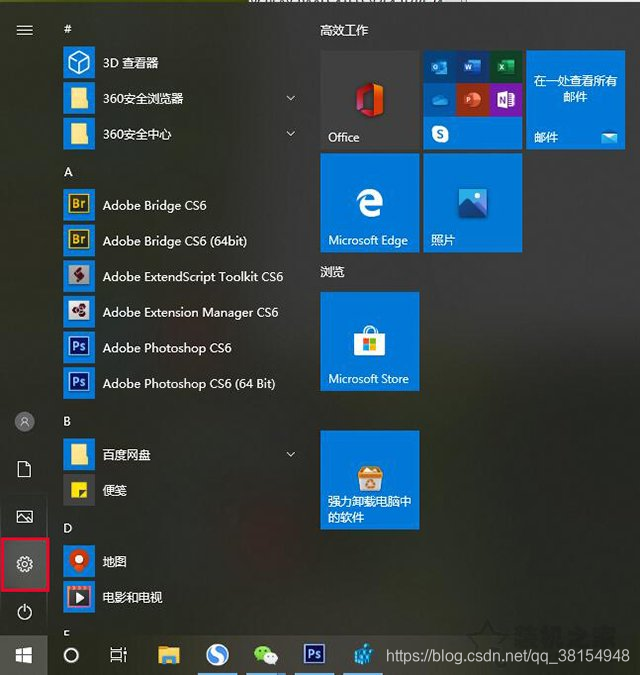
Task: Open the Office tile
Action: pos(370,100)
